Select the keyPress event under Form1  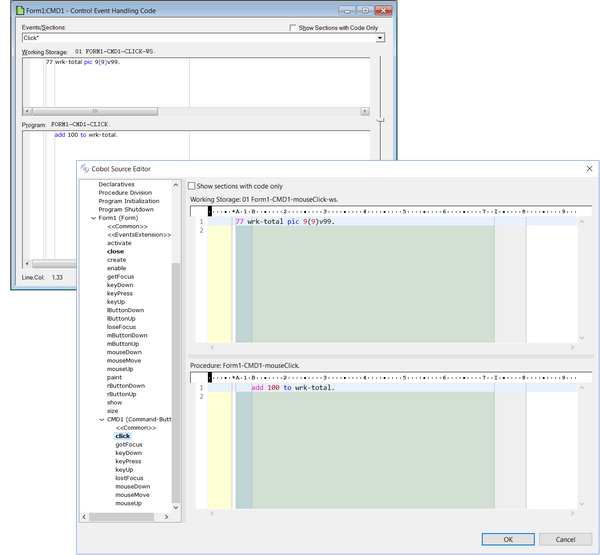[120, 294]
